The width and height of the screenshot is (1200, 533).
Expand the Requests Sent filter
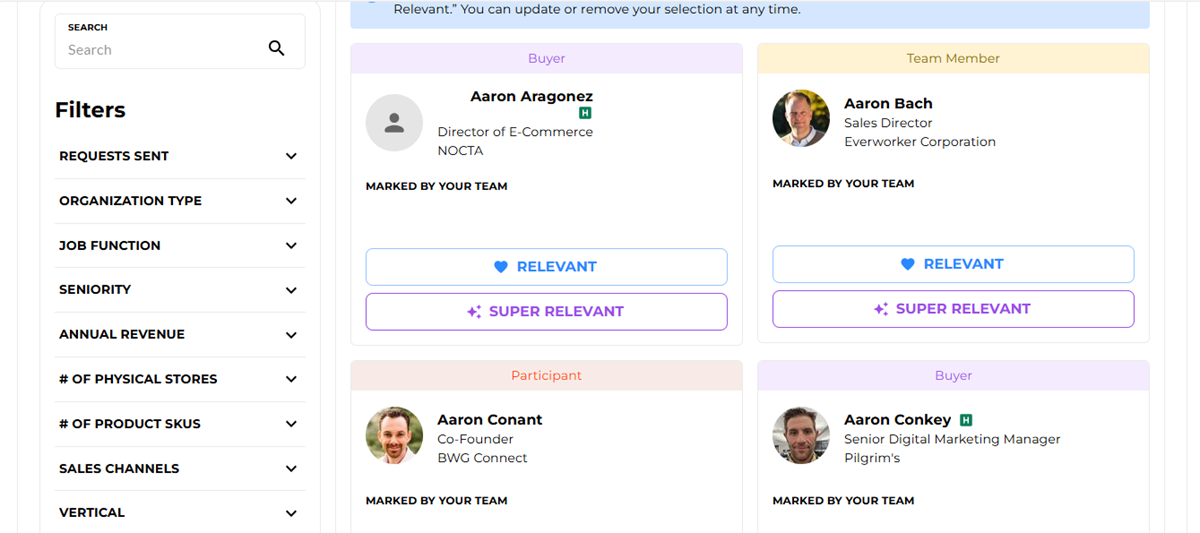[x=291, y=156]
